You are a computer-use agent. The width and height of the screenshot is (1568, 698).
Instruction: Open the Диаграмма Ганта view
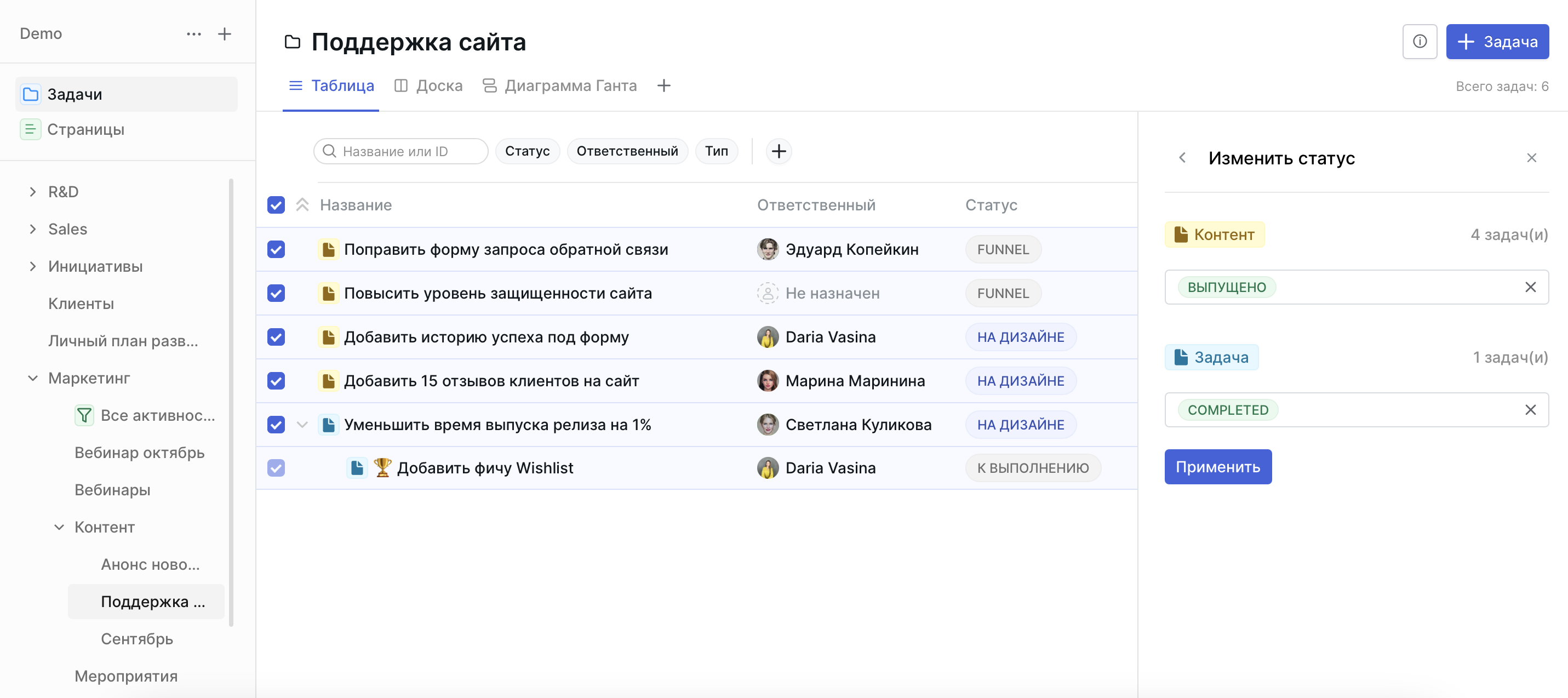560,85
